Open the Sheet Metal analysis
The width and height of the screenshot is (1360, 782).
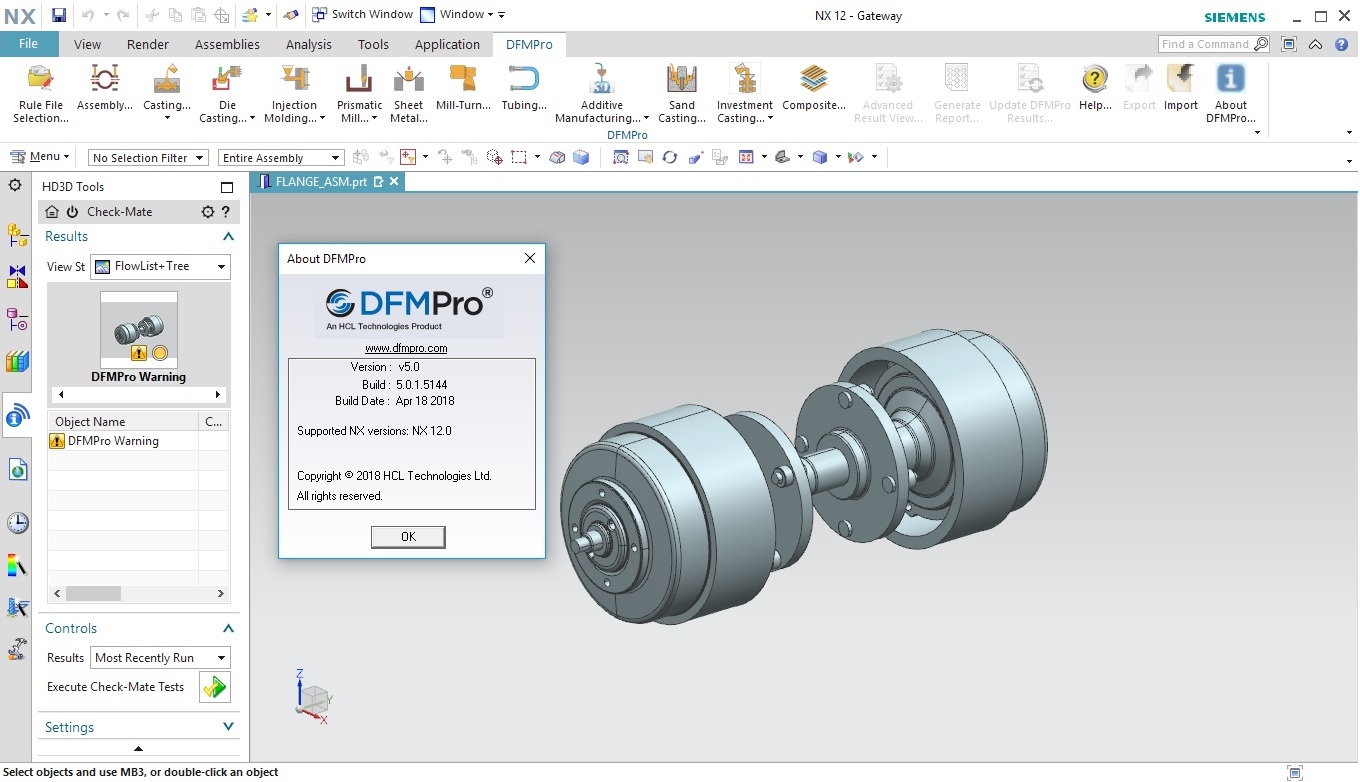(408, 94)
